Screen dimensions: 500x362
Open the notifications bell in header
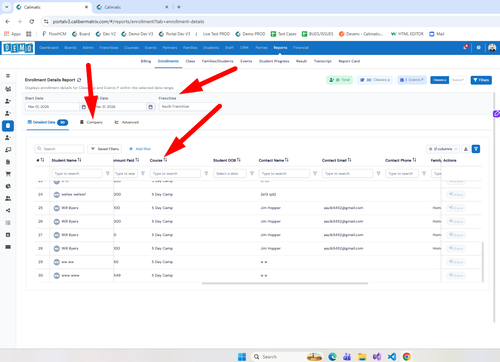pyautogui.click(x=466, y=47)
